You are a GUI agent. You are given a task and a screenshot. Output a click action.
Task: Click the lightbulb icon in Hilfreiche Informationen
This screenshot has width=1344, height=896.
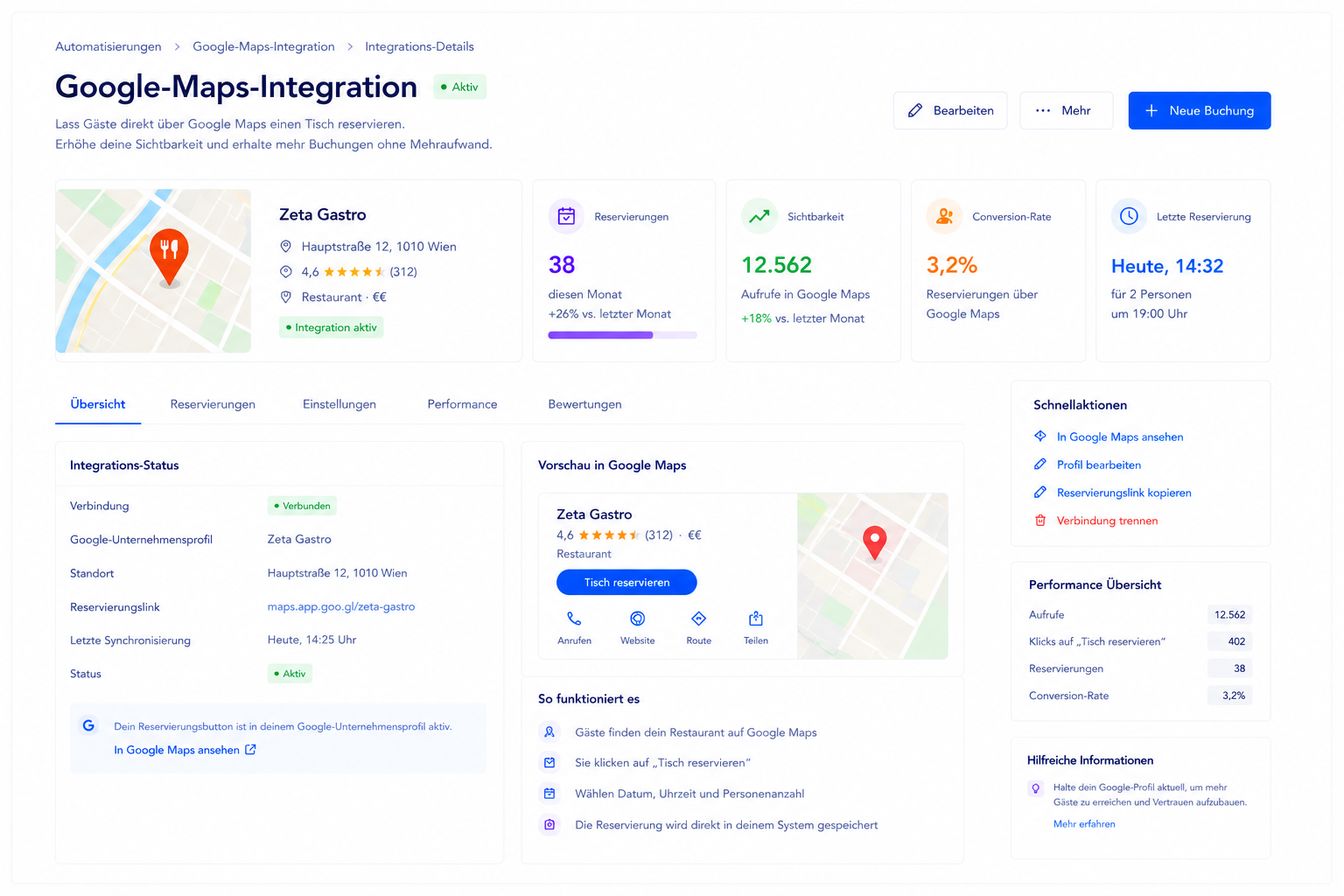(1036, 788)
